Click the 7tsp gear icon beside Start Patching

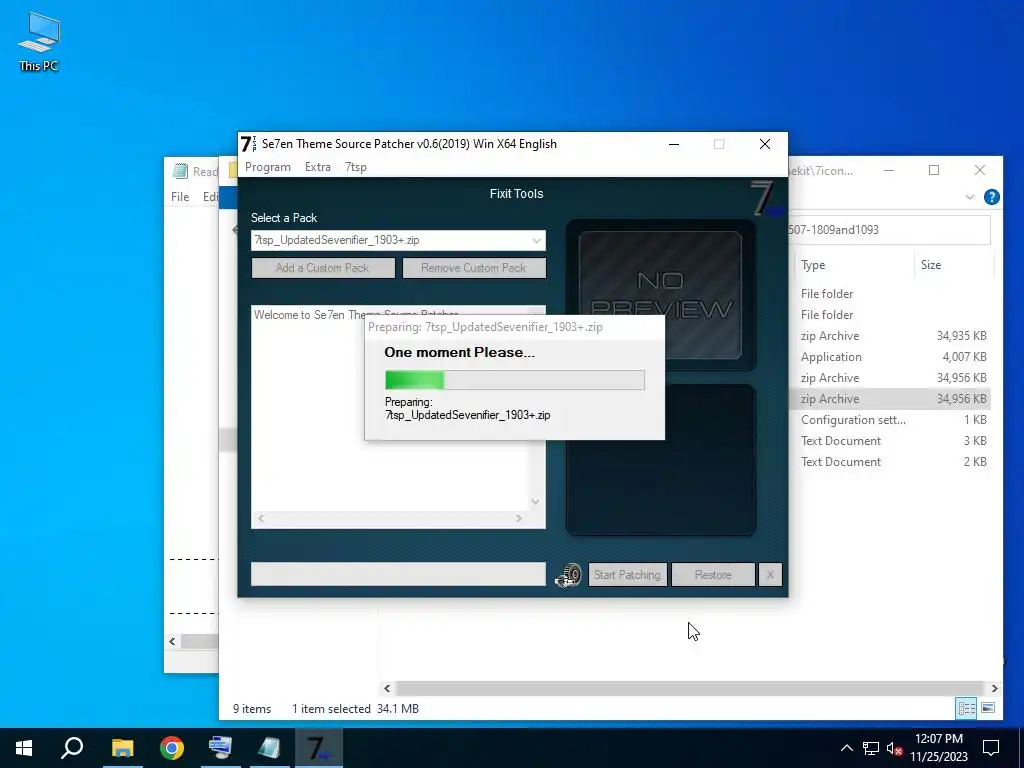(568, 575)
